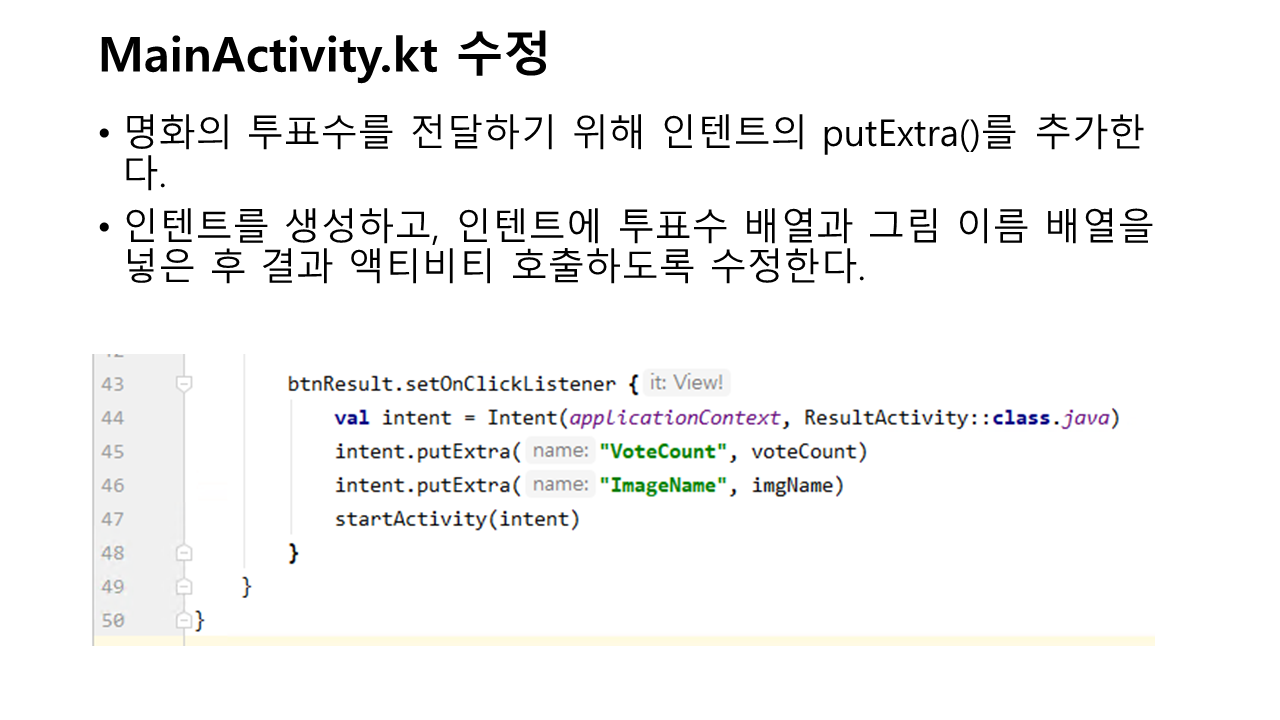Click the fold end marker on line 49

tap(183, 587)
